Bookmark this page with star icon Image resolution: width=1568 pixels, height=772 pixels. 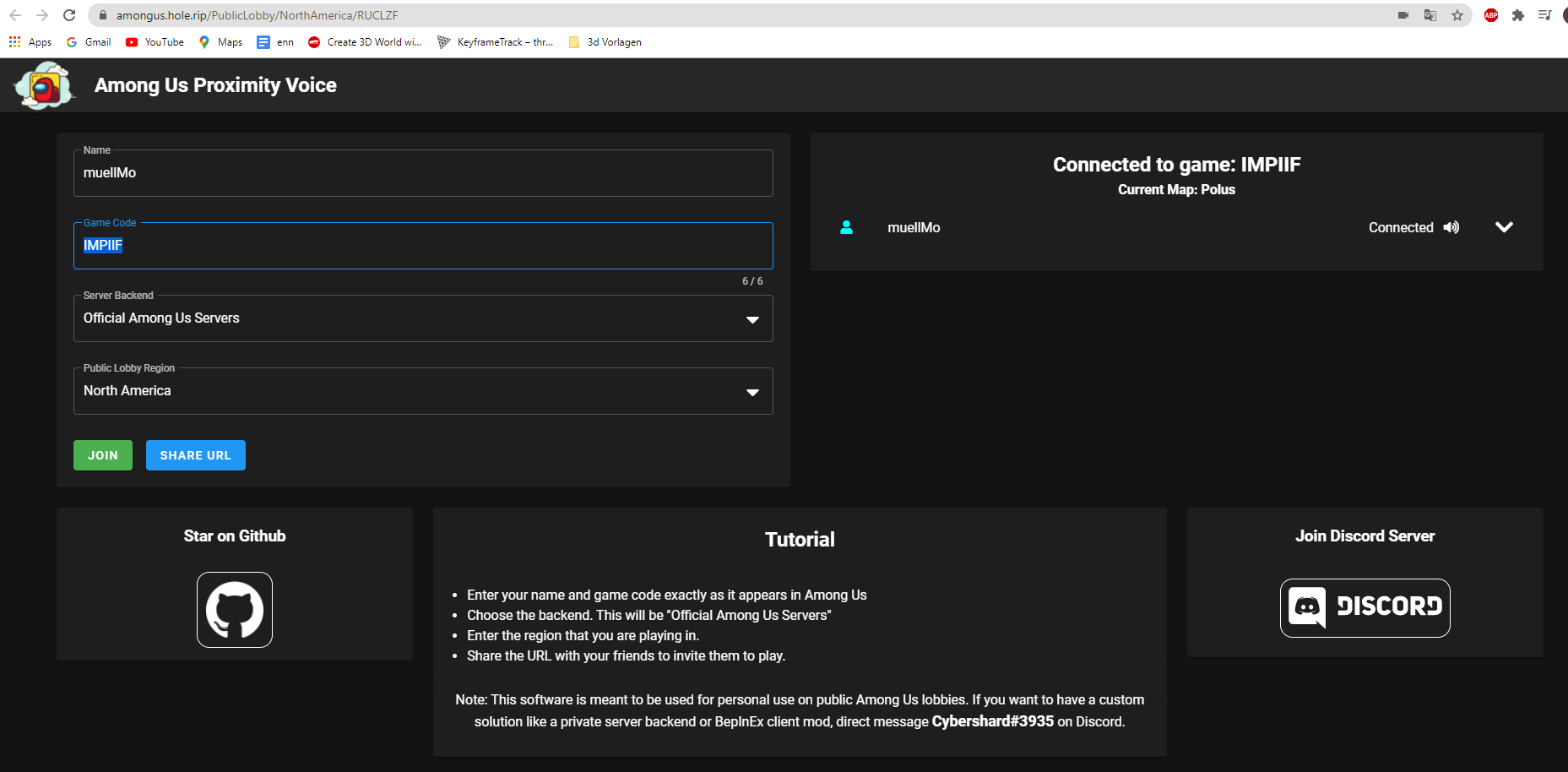[1457, 15]
